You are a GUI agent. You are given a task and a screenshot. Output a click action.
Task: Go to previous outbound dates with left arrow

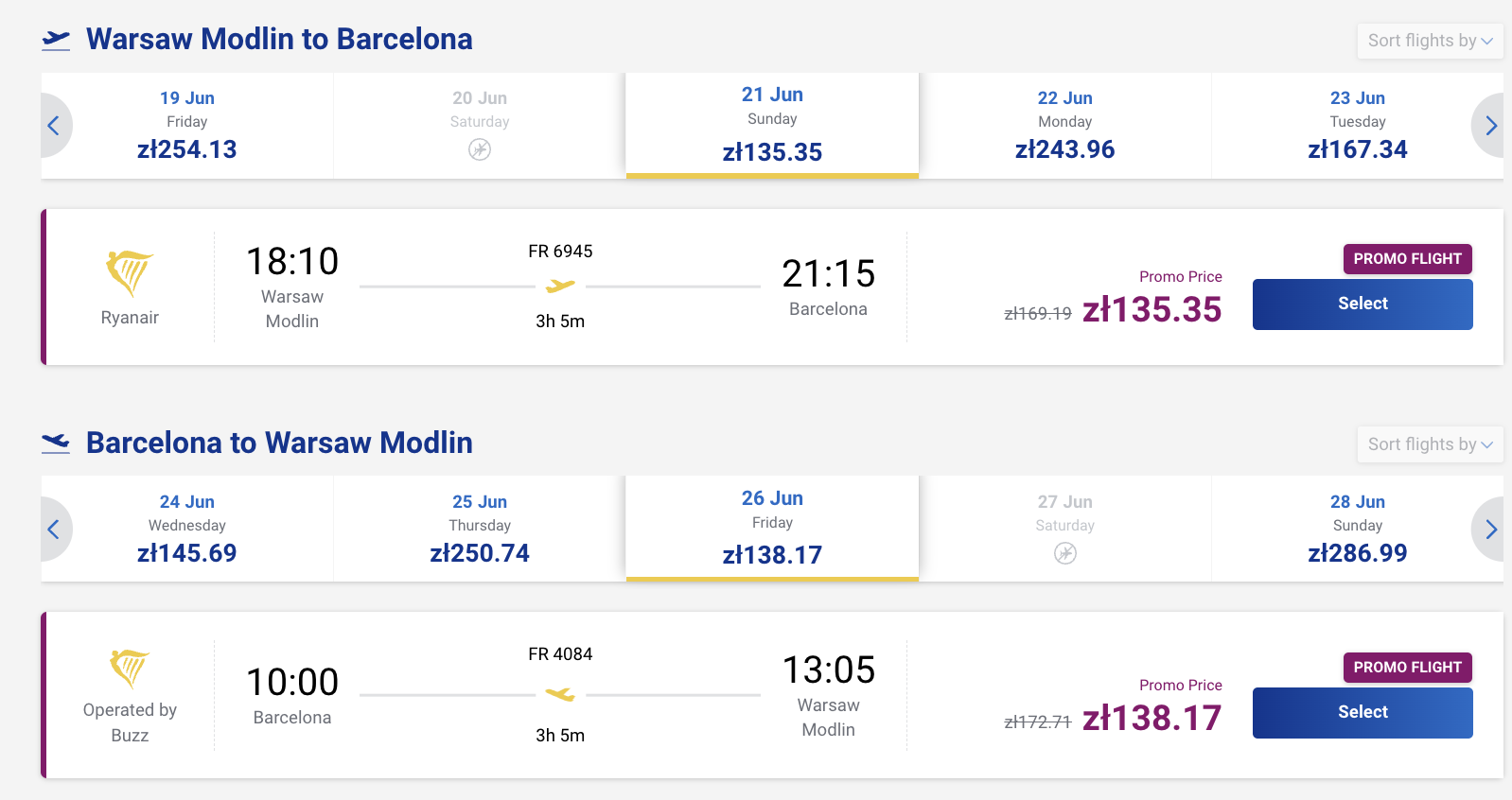click(x=54, y=126)
